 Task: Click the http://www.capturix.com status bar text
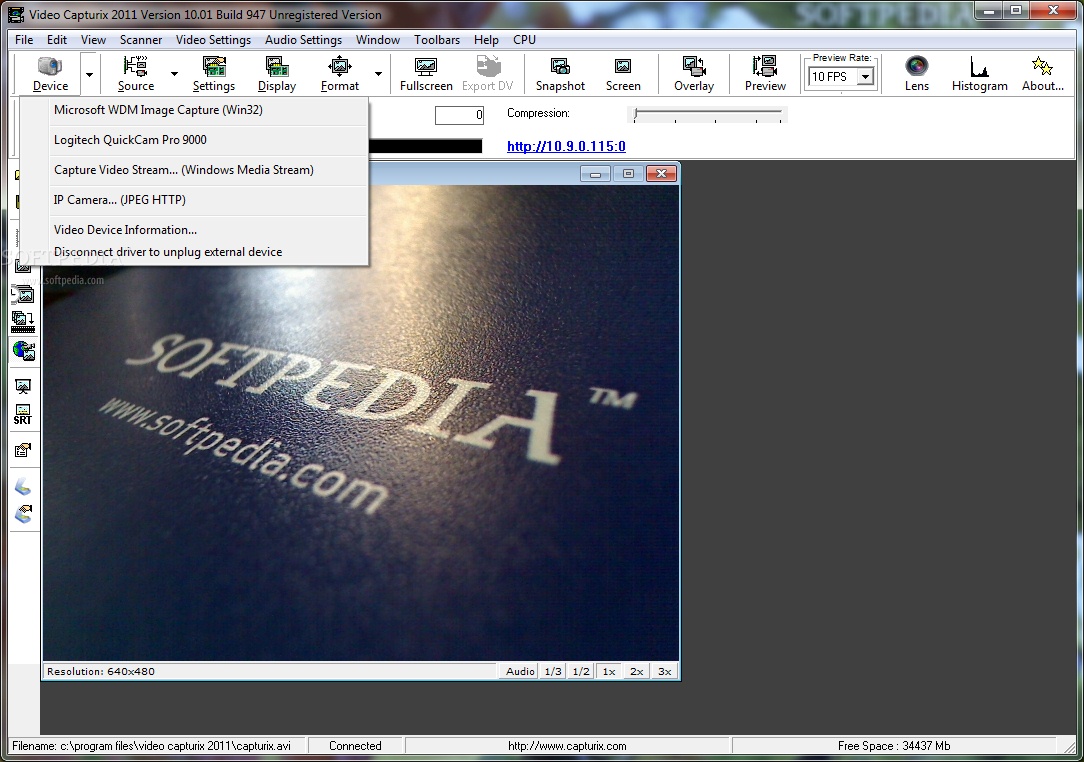click(x=567, y=746)
